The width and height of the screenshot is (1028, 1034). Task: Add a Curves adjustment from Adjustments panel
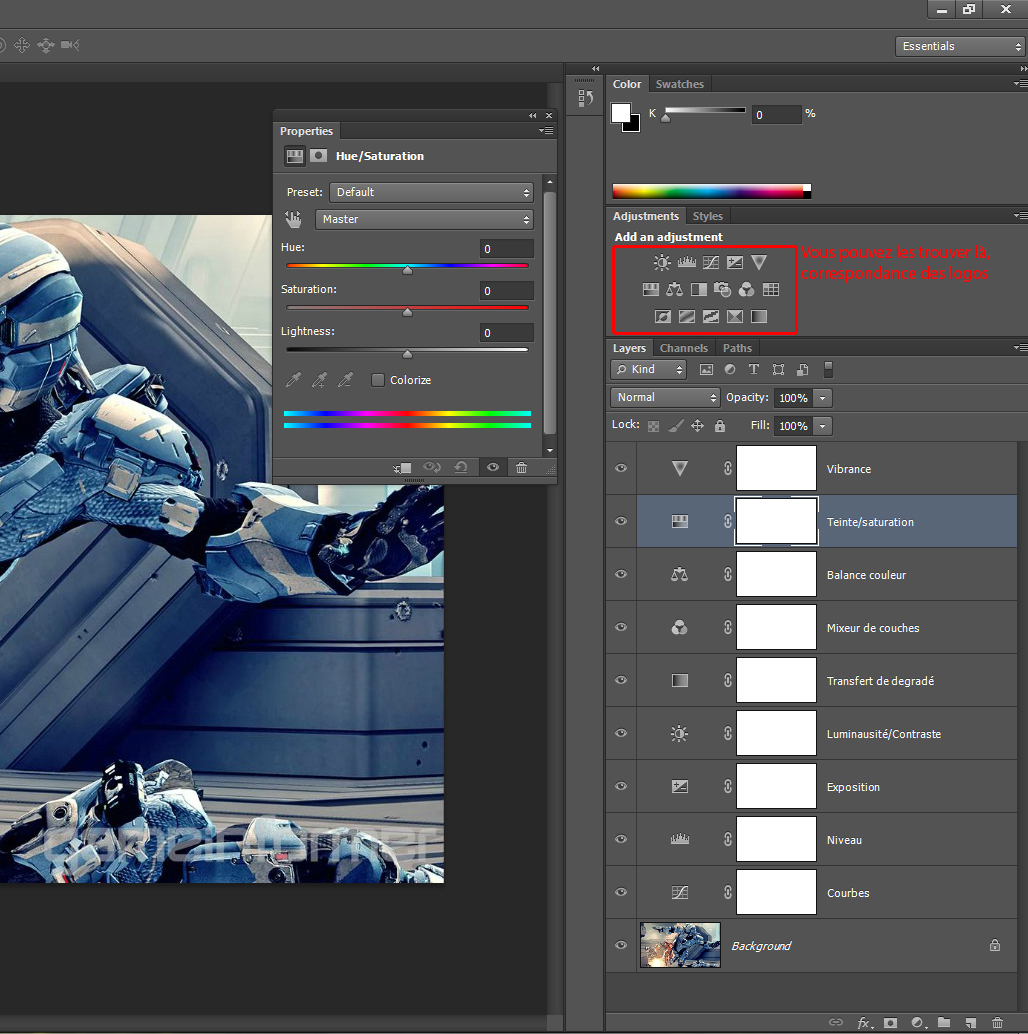tap(711, 262)
